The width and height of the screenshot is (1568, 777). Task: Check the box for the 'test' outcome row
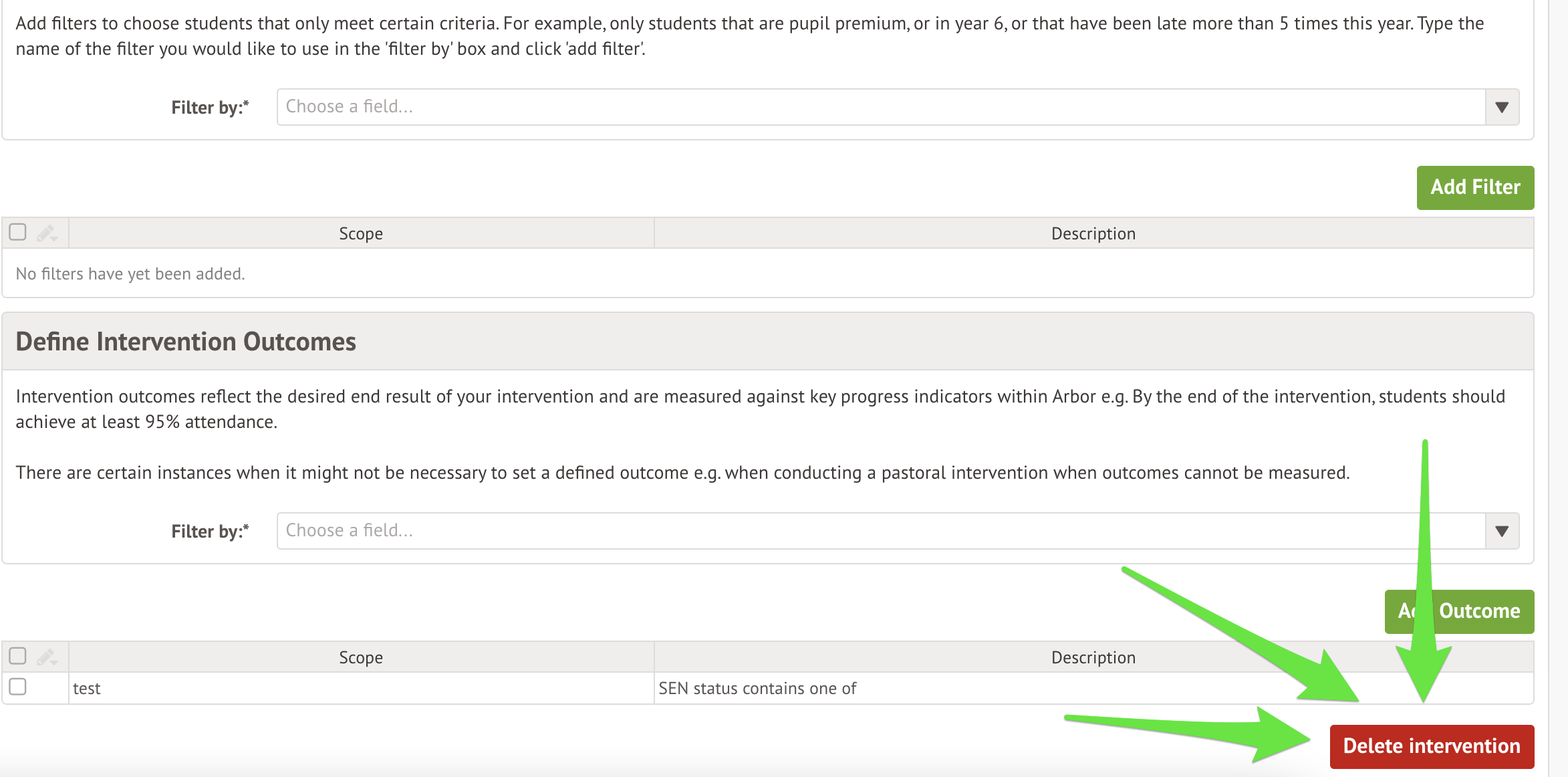coord(17,687)
